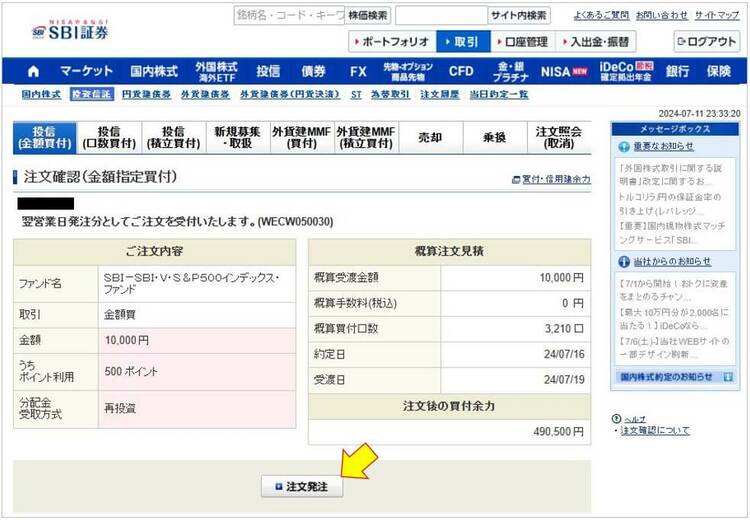This screenshot has height=520, width=750.
Task: Open 保険 in the main menu
Action: click(718, 71)
